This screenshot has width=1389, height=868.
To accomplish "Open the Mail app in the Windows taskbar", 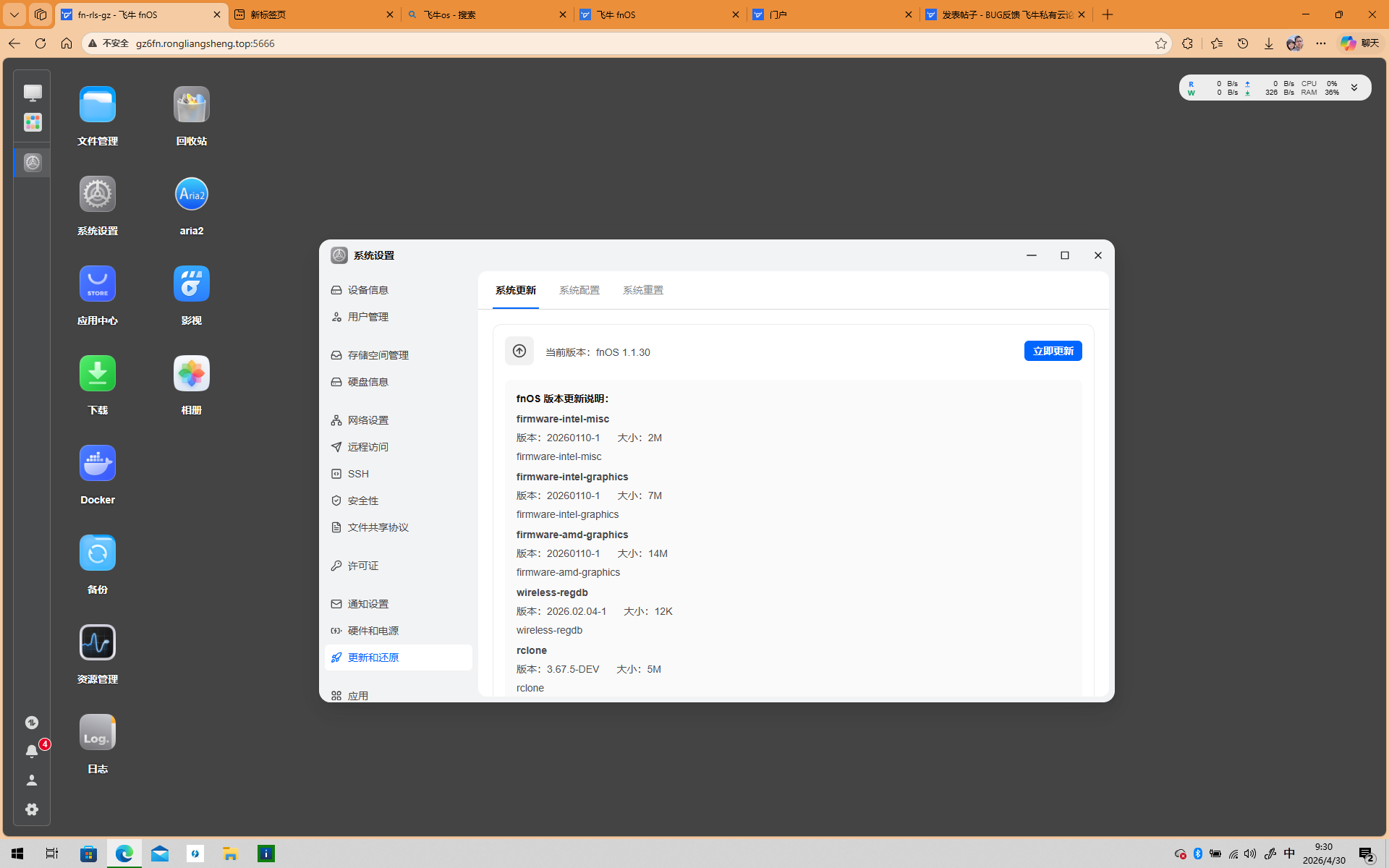I will click(160, 854).
